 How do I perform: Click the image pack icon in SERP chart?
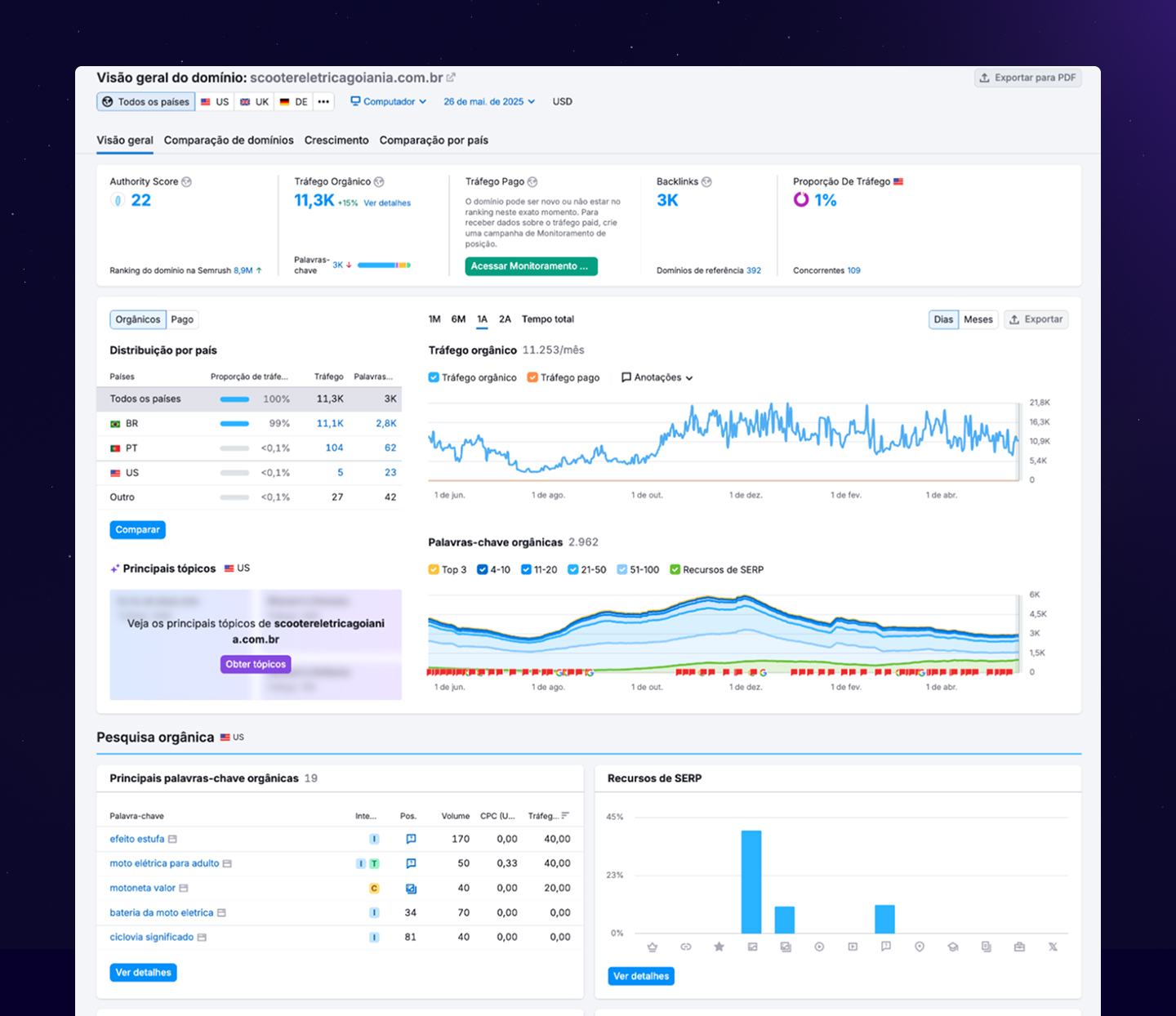(786, 947)
